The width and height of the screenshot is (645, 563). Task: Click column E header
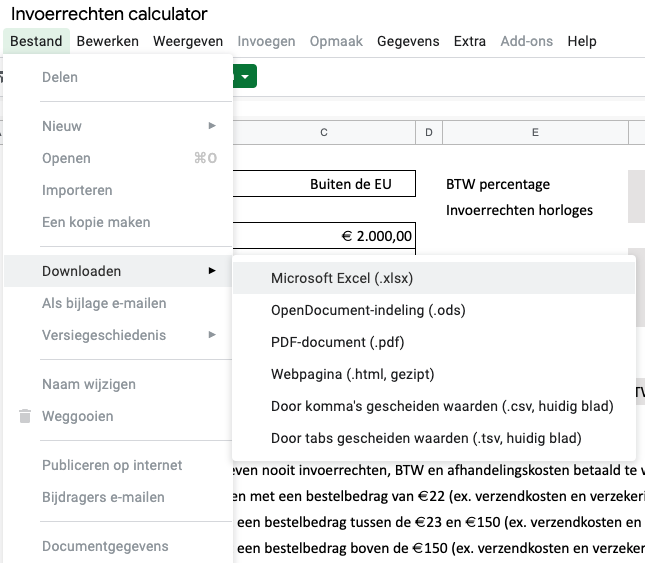(535, 133)
